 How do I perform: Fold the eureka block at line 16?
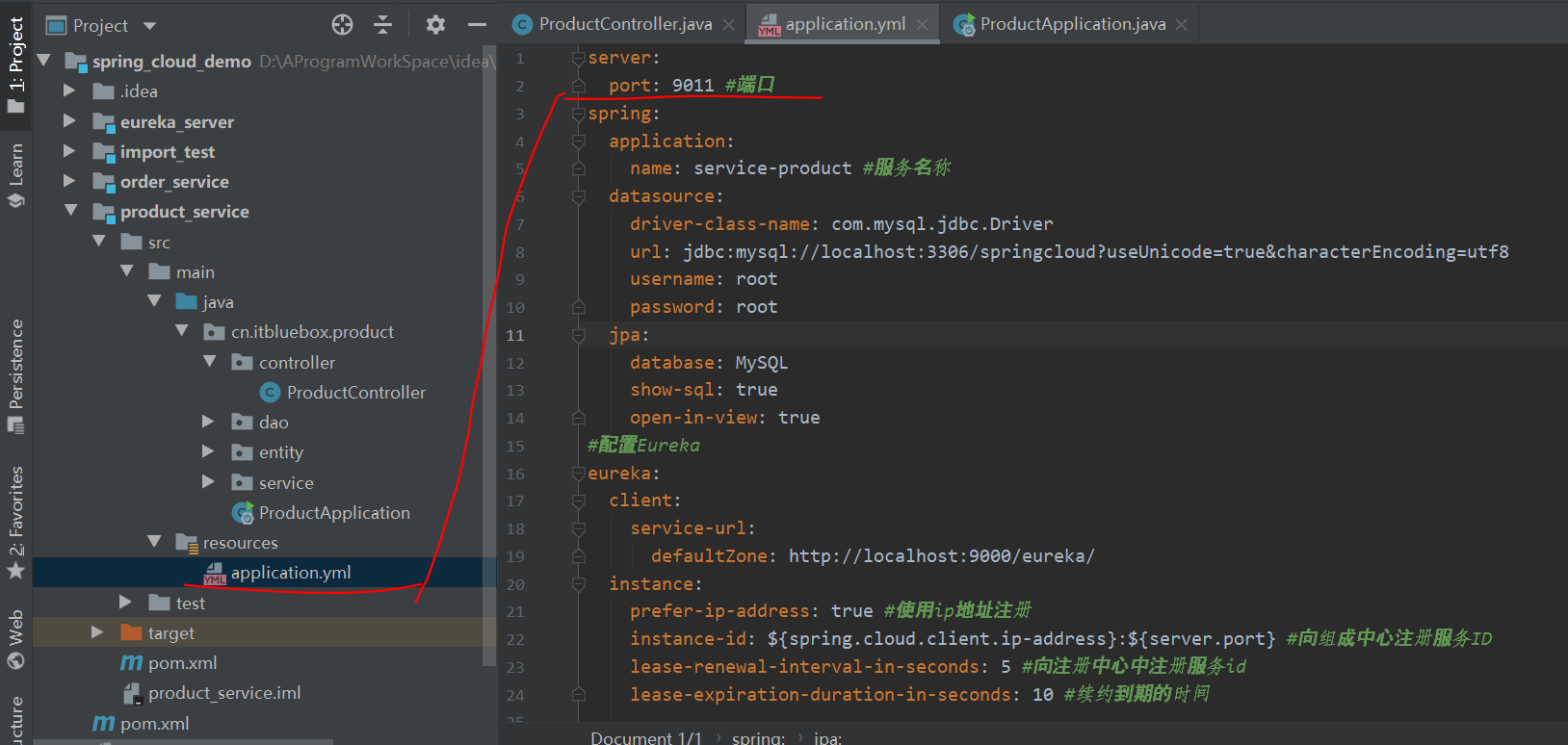point(579,475)
